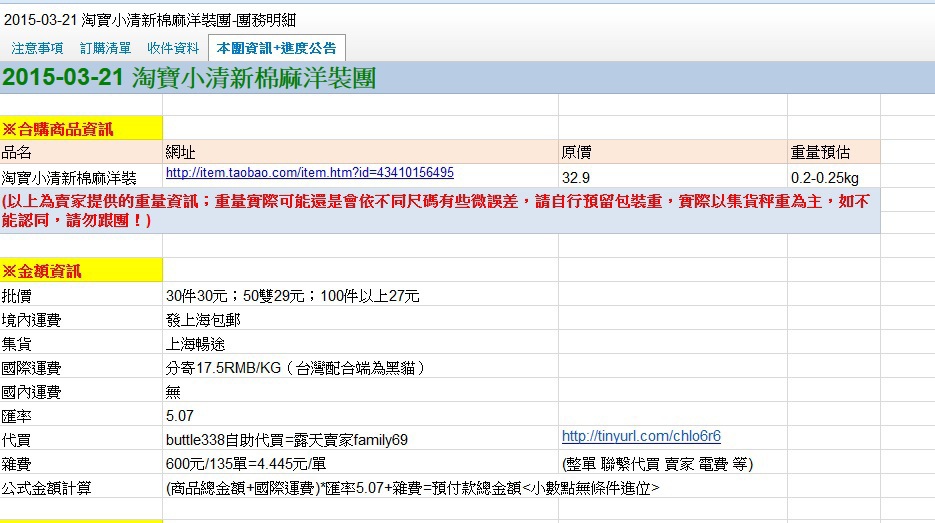Image resolution: width=935 pixels, height=523 pixels.
Task: Click the cell 分寄17.5RMB/KG
Action: 360,367
